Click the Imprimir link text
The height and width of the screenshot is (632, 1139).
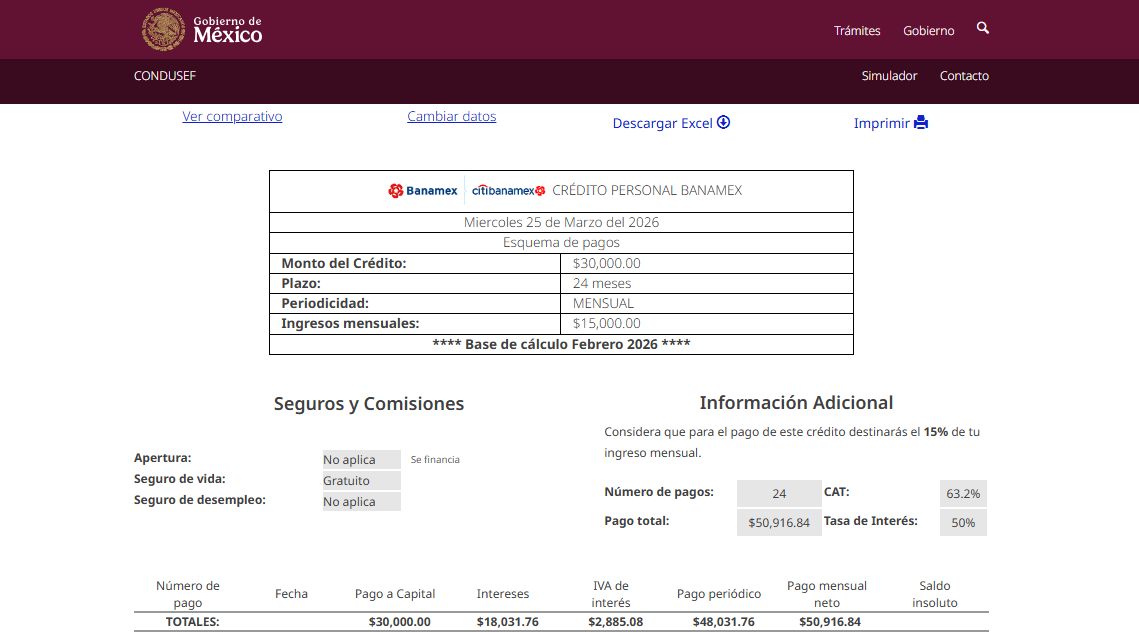(882, 123)
